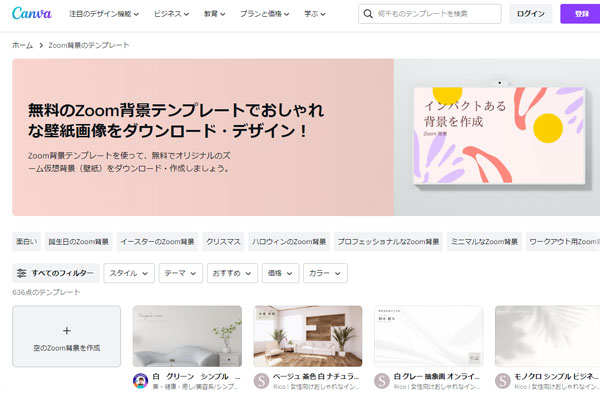This screenshot has width=600, height=400.
Task: Click the ログイン button
Action: click(531, 14)
